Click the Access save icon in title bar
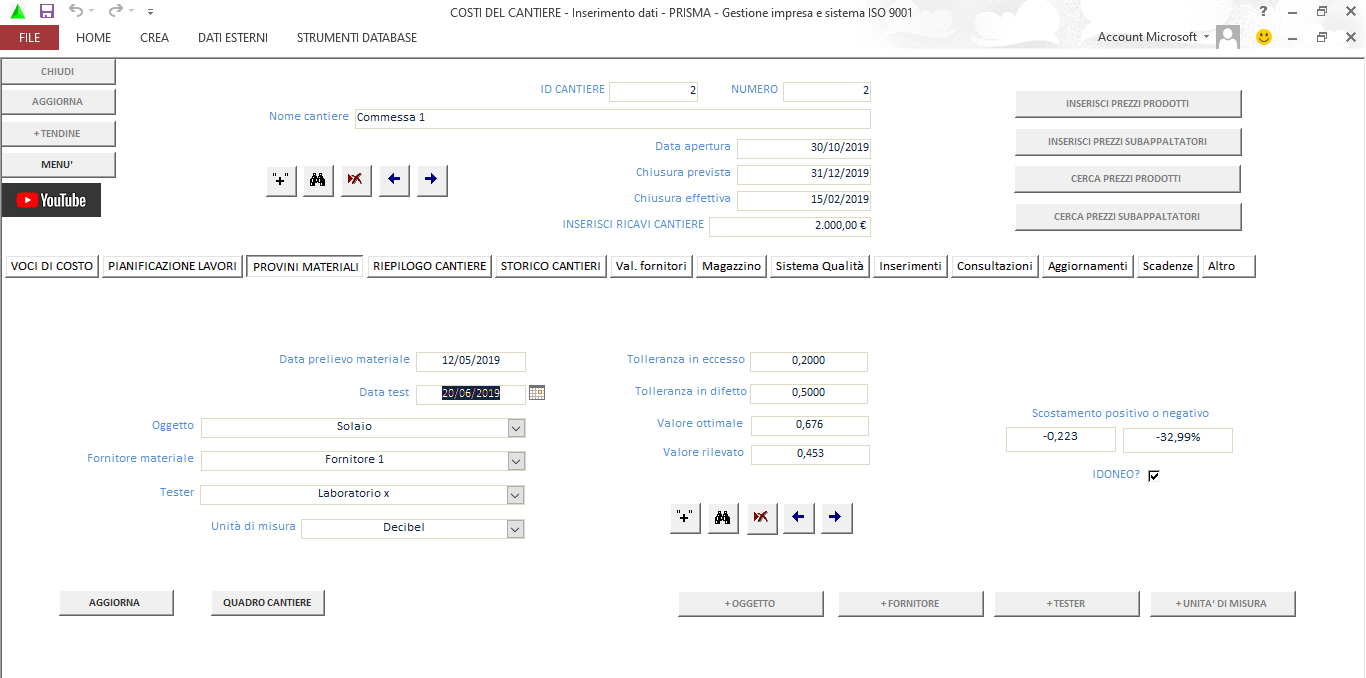 pyautogui.click(x=47, y=11)
